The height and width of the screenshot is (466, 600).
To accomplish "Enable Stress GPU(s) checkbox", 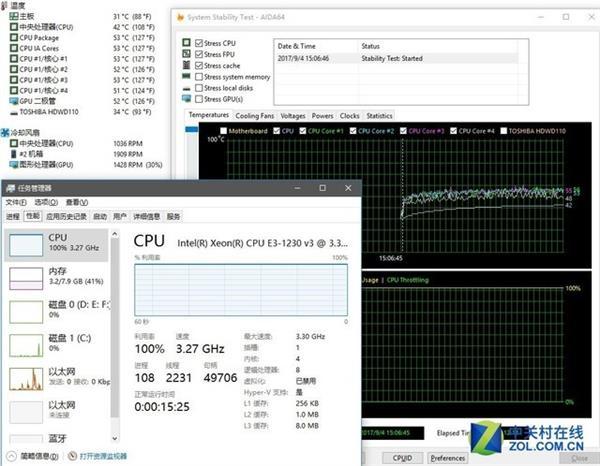I will [x=199, y=99].
